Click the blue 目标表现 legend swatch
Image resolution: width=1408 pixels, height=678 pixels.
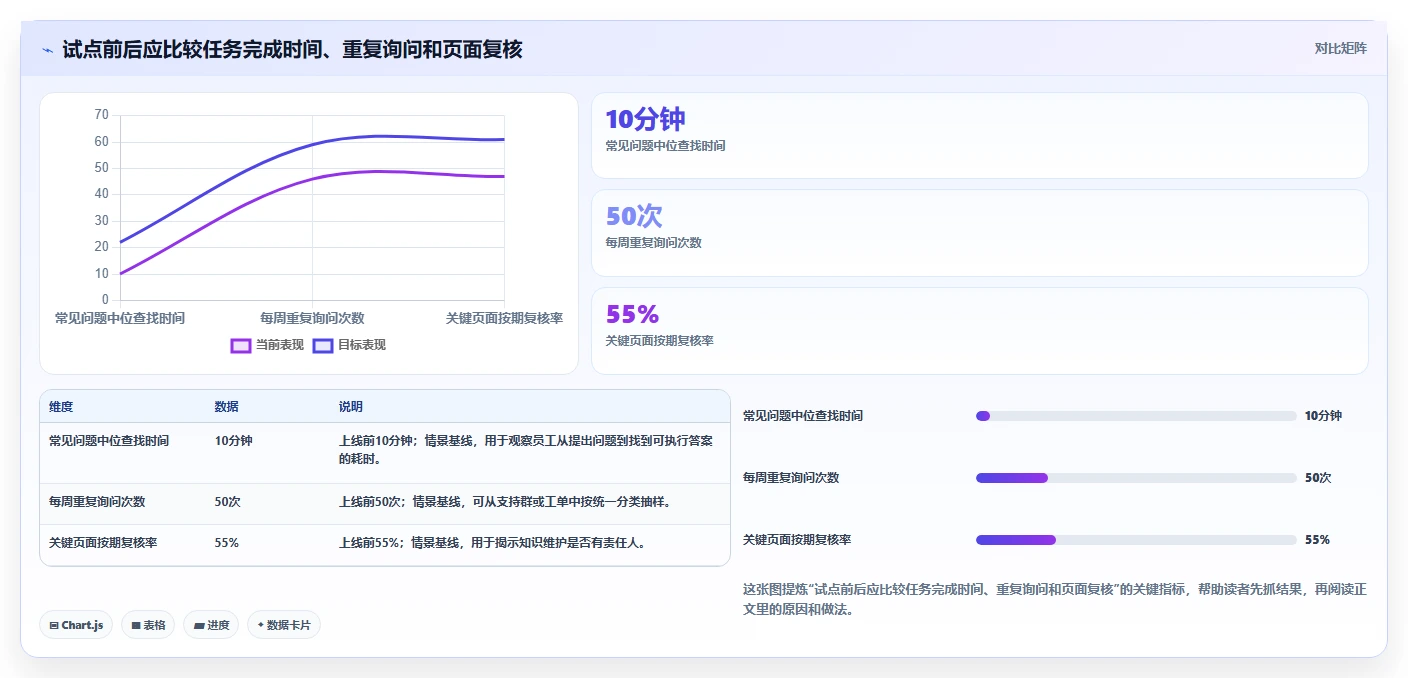point(323,346)
